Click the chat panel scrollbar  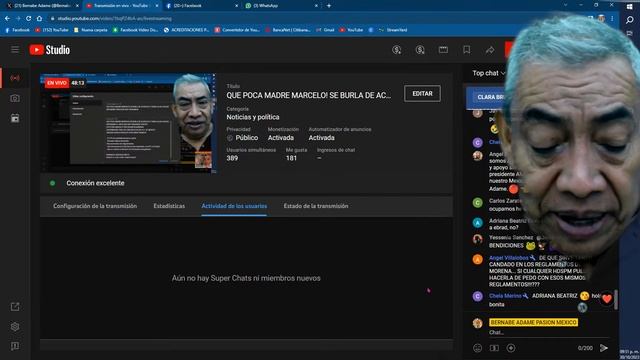click(x=616, y=300)
